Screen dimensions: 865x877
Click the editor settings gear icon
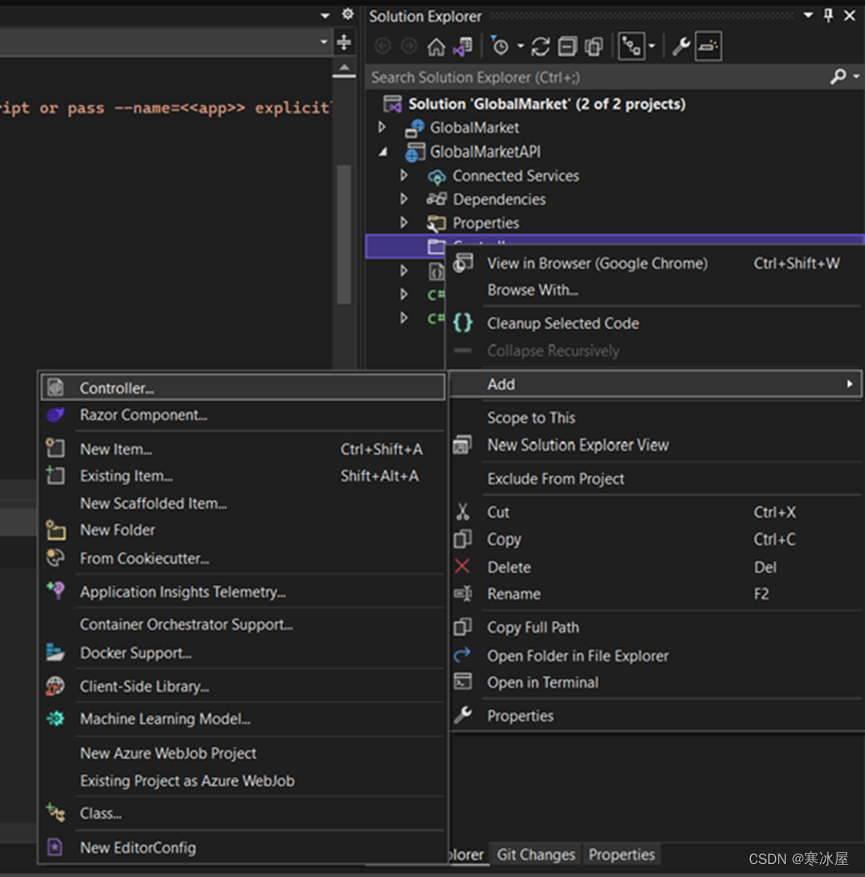coord(348,14)
